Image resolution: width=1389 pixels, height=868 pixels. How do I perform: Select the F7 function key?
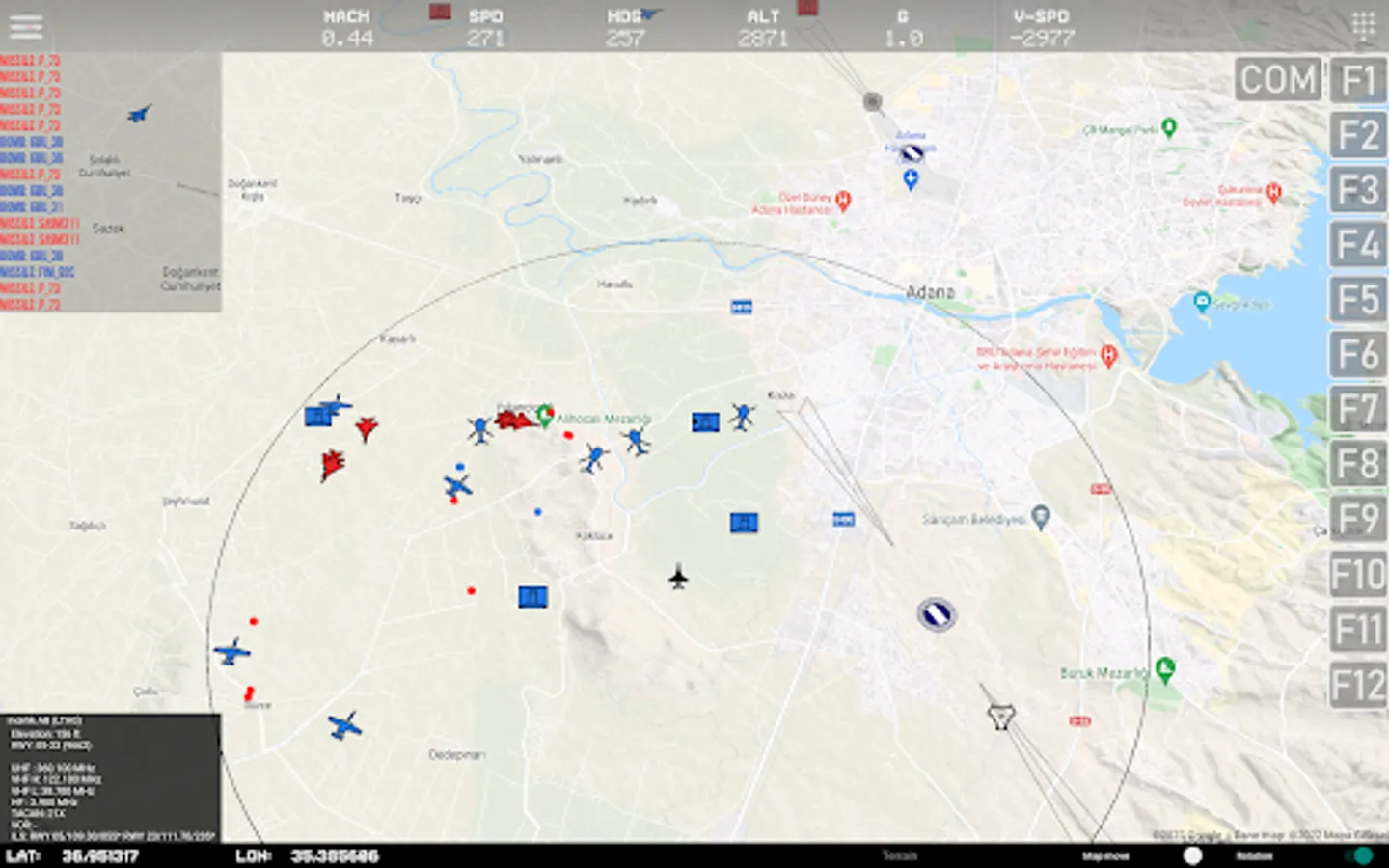[1358, 410]
